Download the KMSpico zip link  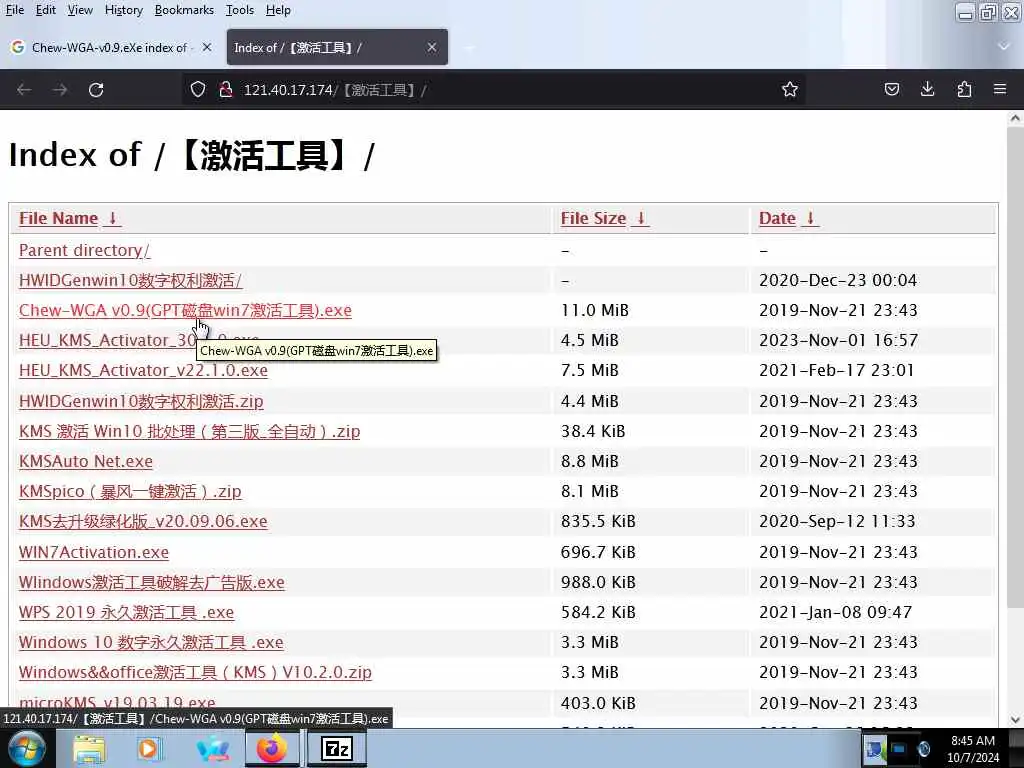[x=130, y=491]
